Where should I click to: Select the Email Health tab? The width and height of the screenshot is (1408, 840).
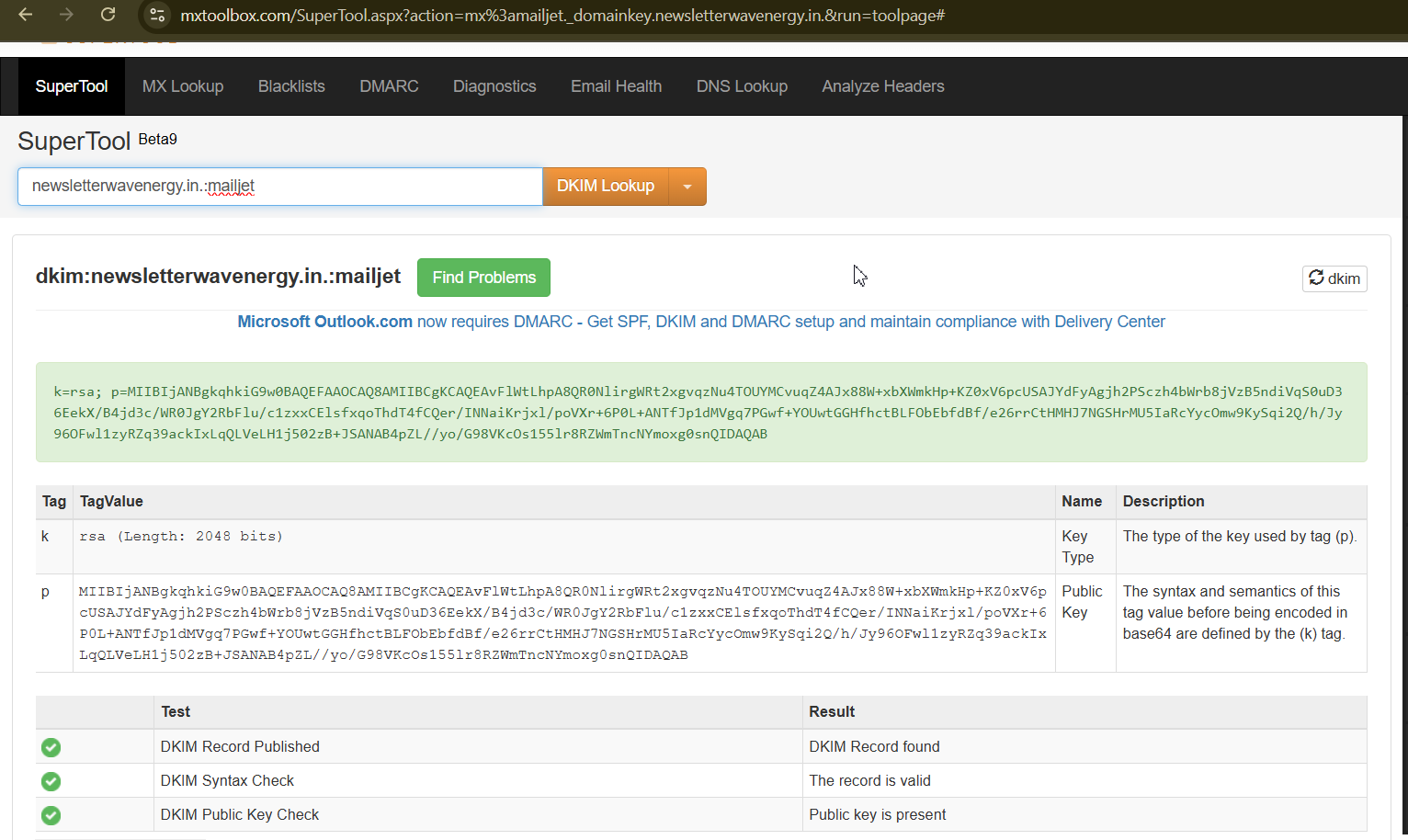[x=616, y=86]
